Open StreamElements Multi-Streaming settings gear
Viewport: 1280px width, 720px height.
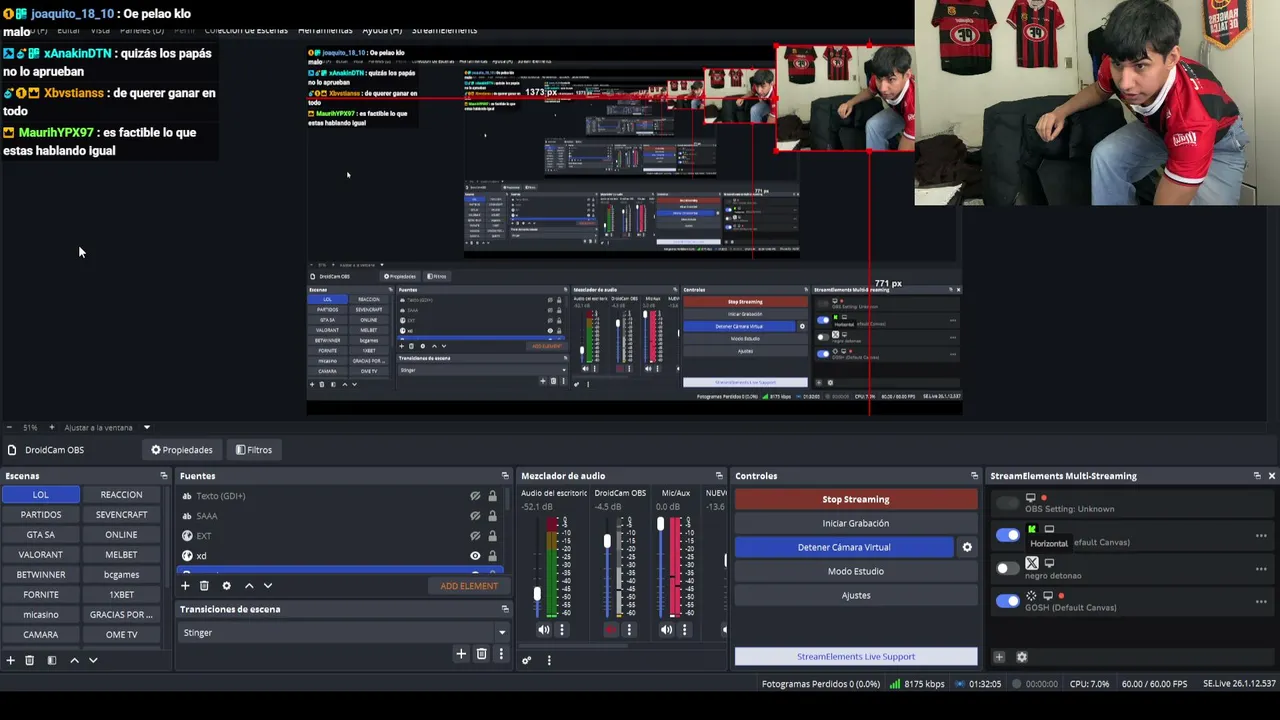point(1021,657)
